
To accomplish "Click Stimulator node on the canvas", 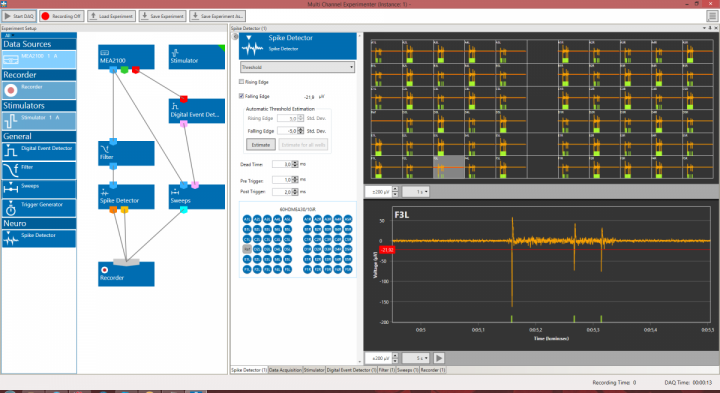I will click(197, 57).
